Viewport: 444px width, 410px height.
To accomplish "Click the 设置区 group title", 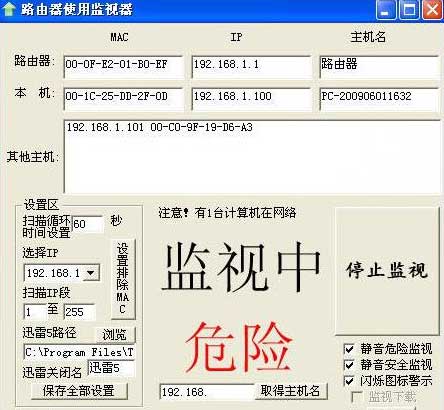I will tap(41, 205).
